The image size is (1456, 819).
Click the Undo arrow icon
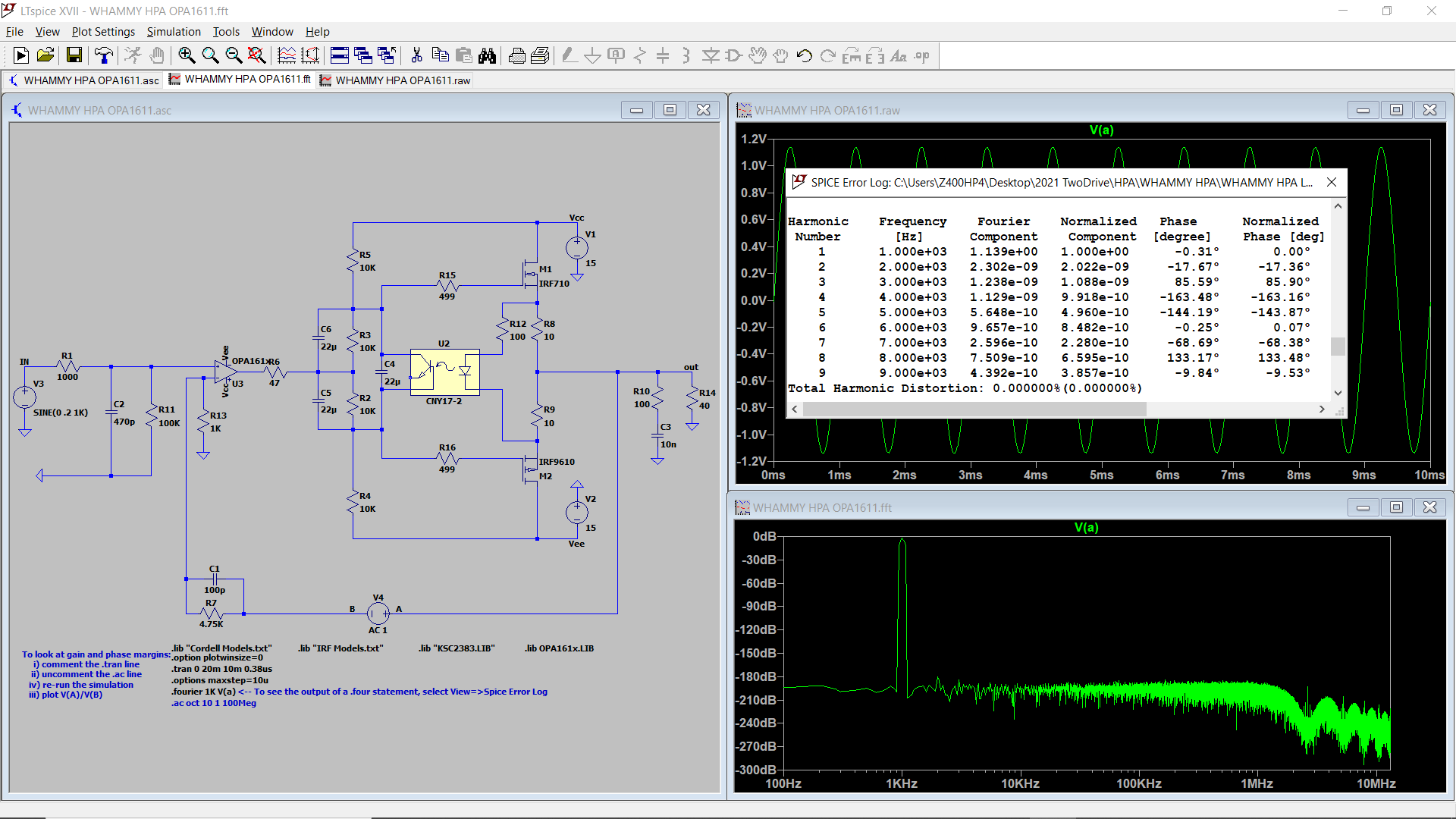coord(804,55)
